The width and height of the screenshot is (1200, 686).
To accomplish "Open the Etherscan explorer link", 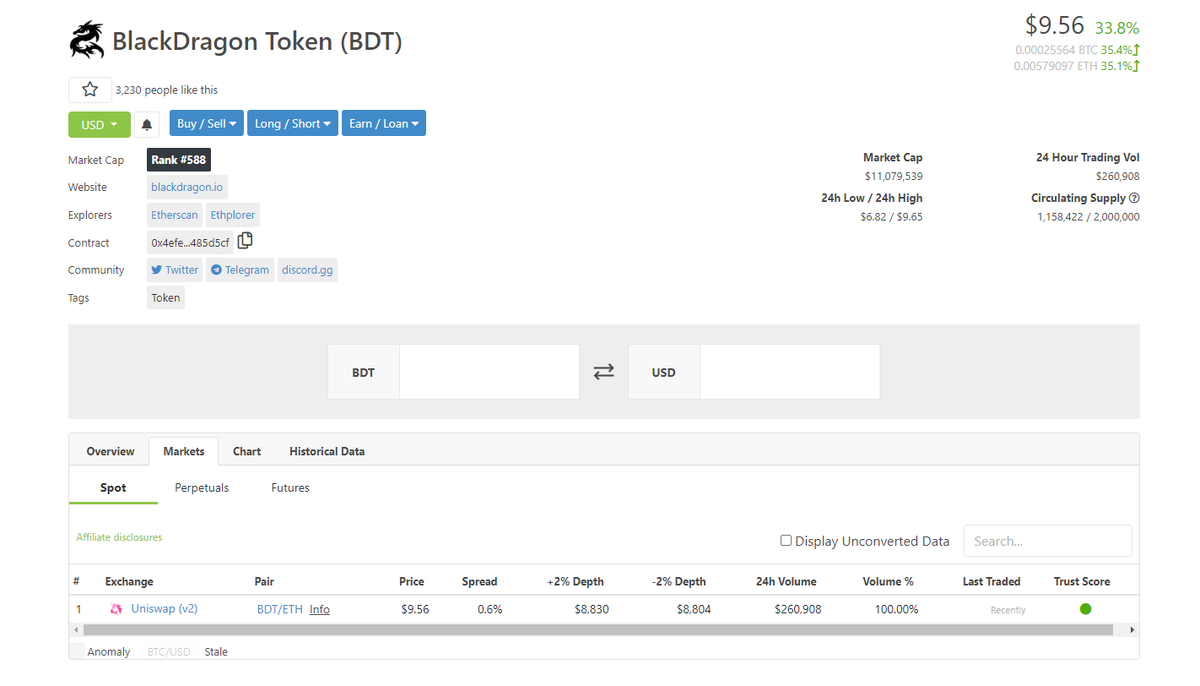I will (174, 215).
